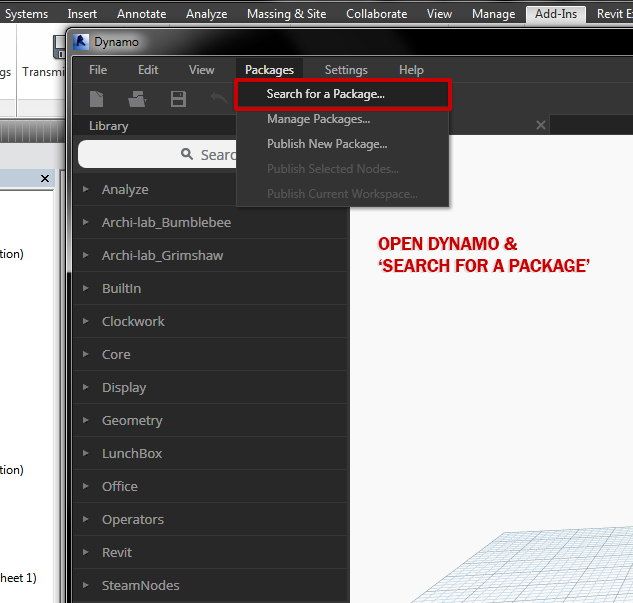Viewport: 633px width, 603px height.
Task: Click the Save disk icon in Dynamo toolbar
Action: click(x=178, y=99)
